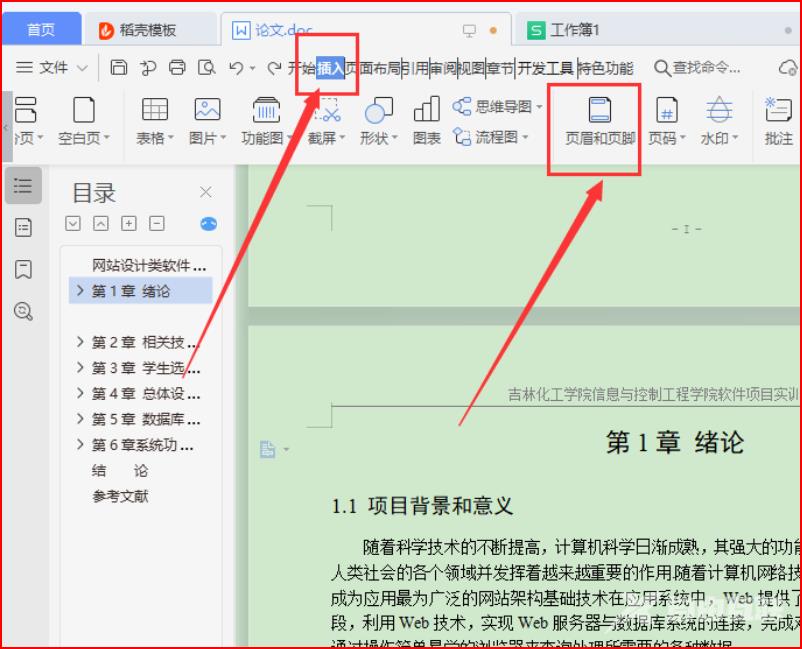Open the Shapes (形状) tool
The image size is (802, 649).
point(378,121)
